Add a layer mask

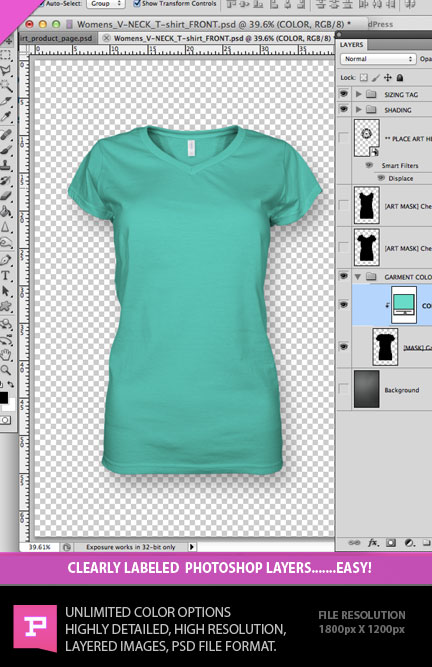pos(391,543)
